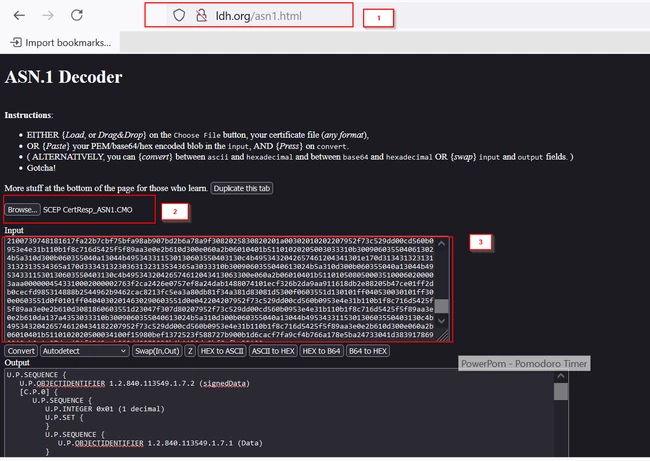
Task: Click the Input box scroll down arrow
Action: coord(441,320)
